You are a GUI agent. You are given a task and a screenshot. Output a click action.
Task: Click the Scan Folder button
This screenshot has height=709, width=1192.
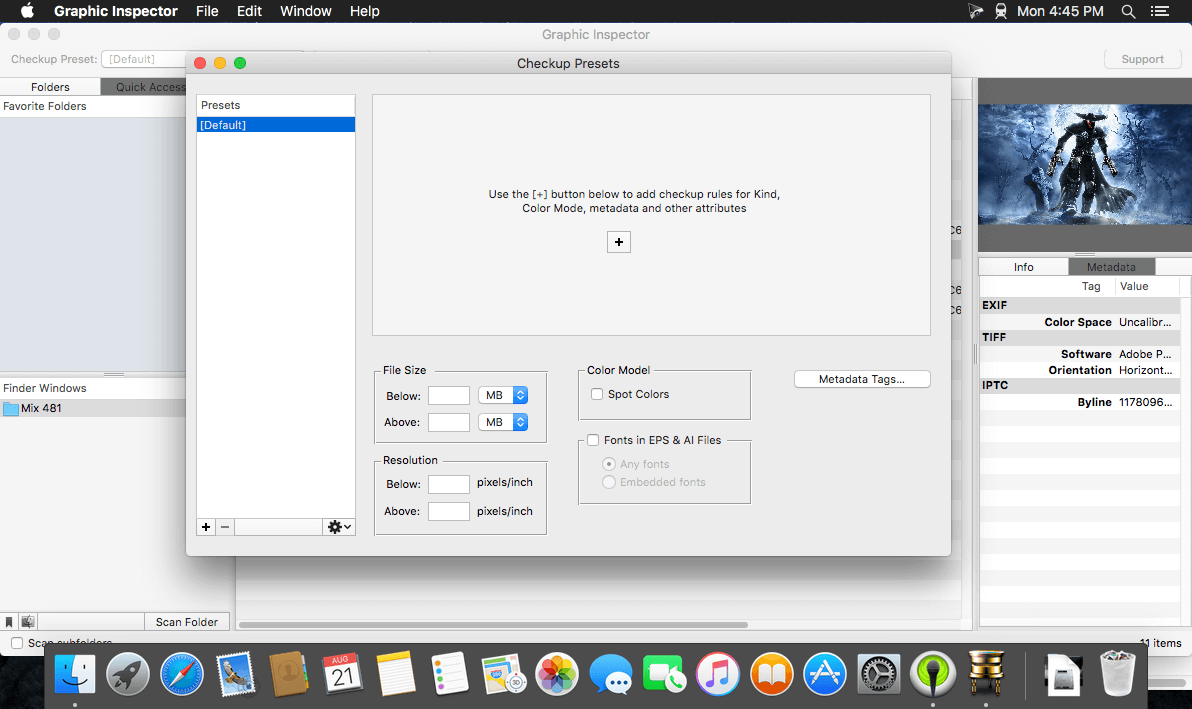[187, 622]
